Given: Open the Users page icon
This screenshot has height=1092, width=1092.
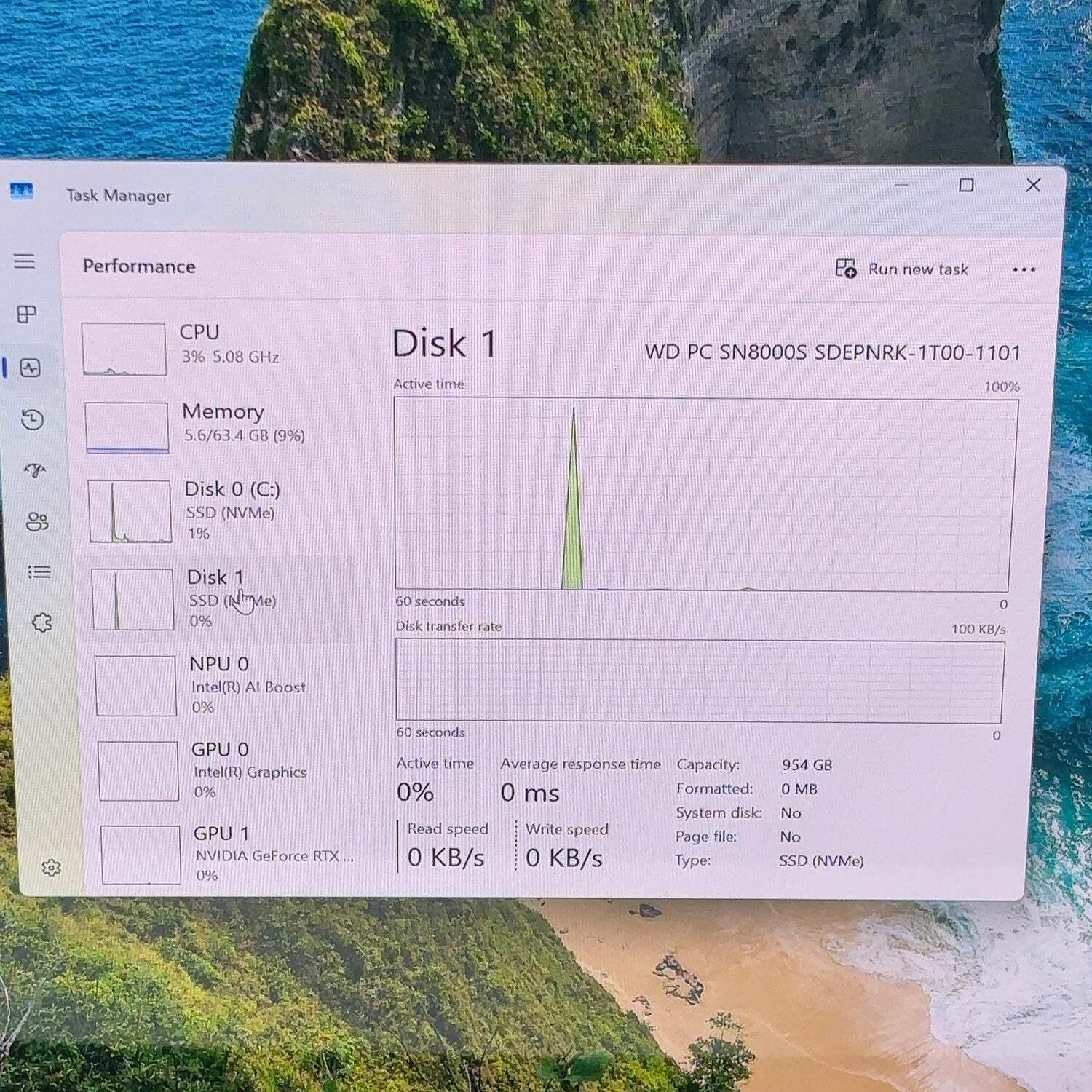Looking at the screenshot, I should tap(37, 521).
